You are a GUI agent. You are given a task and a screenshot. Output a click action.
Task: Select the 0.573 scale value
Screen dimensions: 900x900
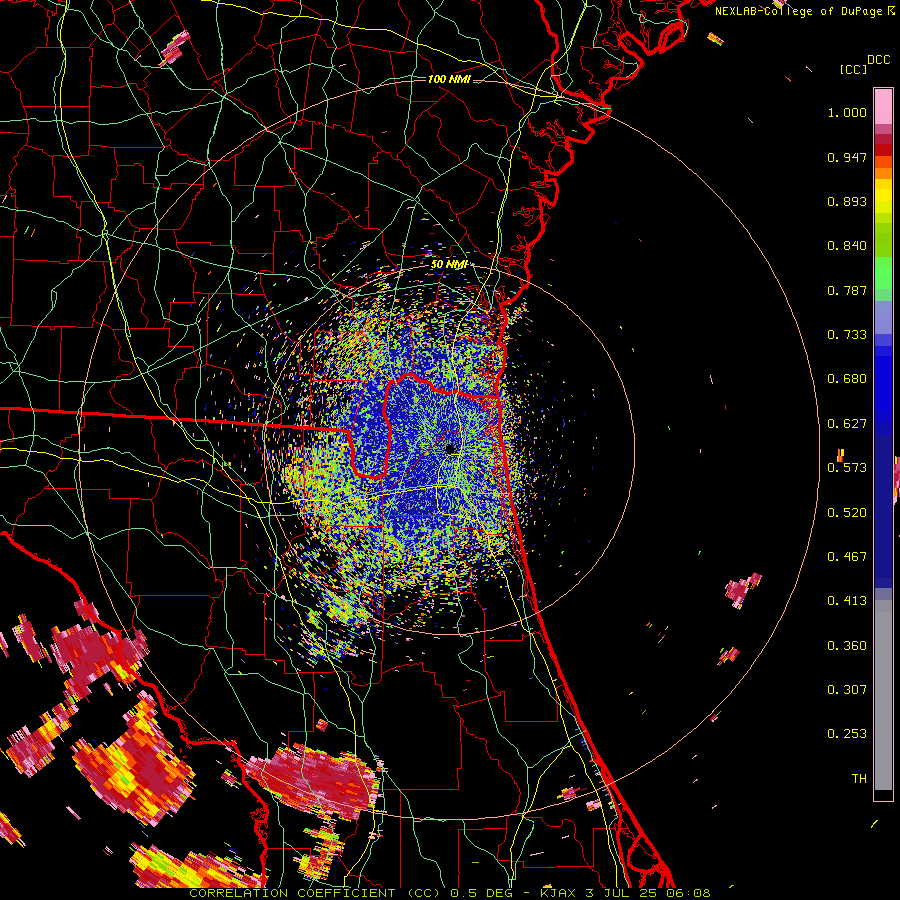pyautogui.click(x=847, y=468)
